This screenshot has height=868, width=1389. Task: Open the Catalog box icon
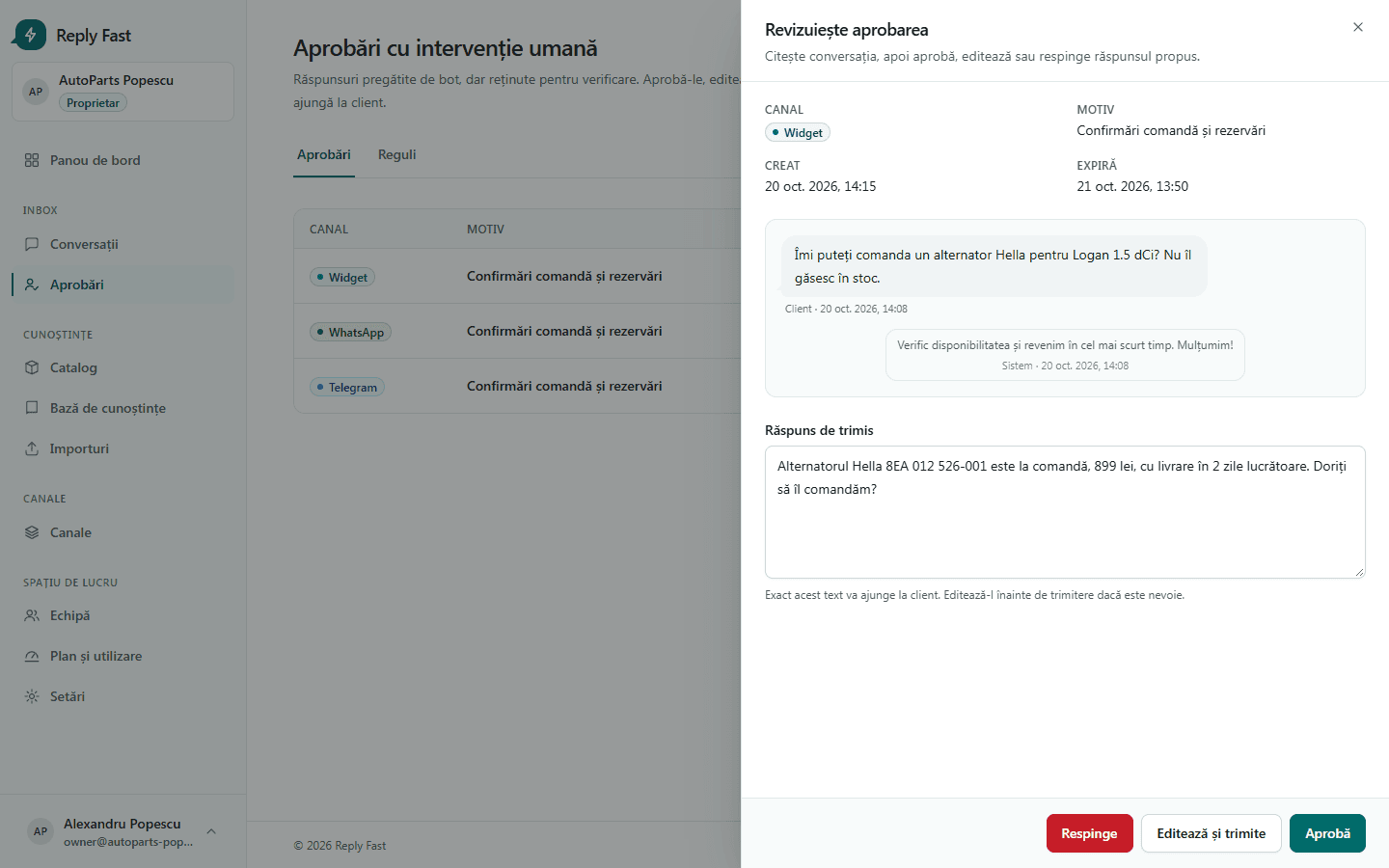(32, 367)
